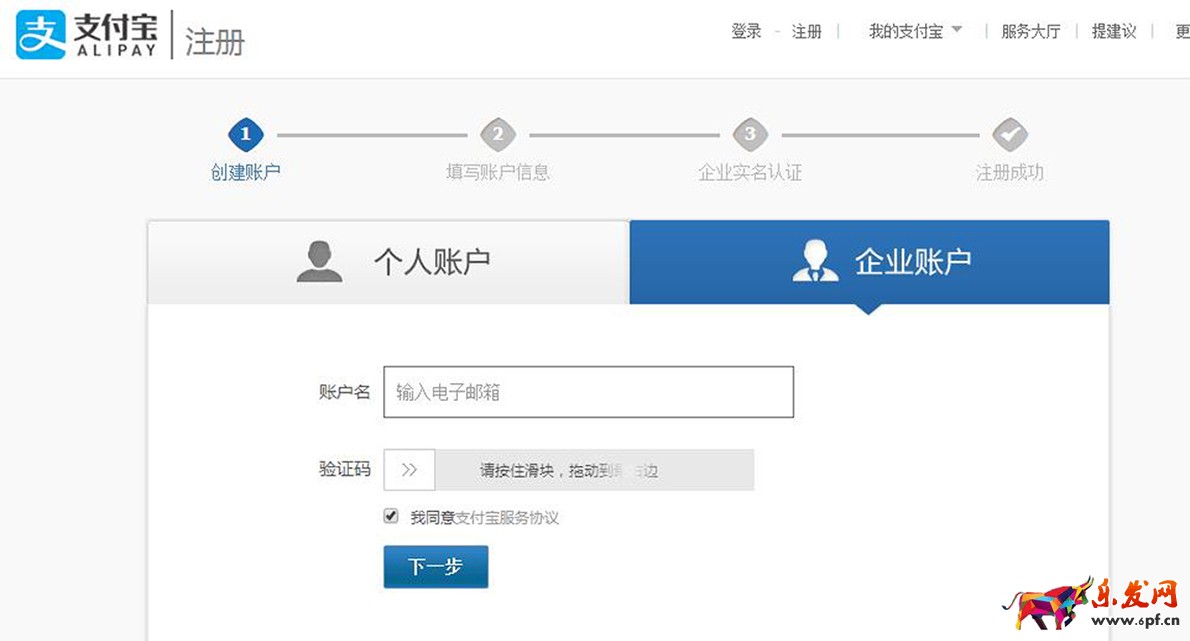This screenshot has height=641, width=1190.
Task: Click the verification slider handle
Action: [x=409, y=469]
